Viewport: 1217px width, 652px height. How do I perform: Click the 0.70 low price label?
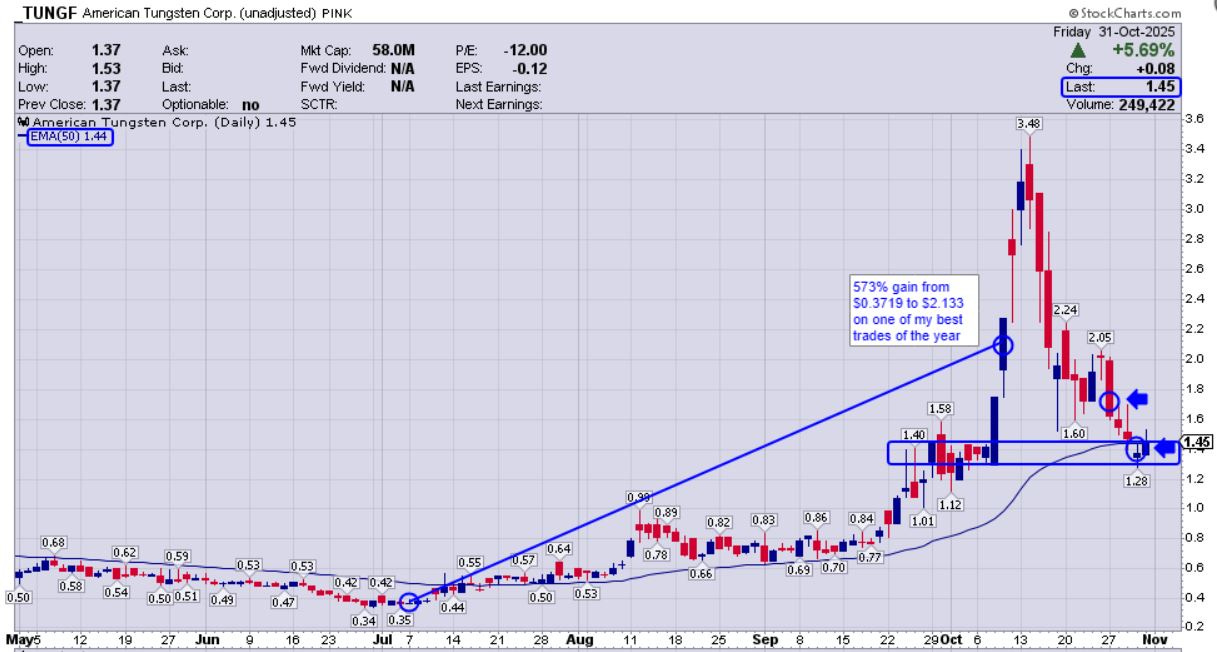(834, 567)
